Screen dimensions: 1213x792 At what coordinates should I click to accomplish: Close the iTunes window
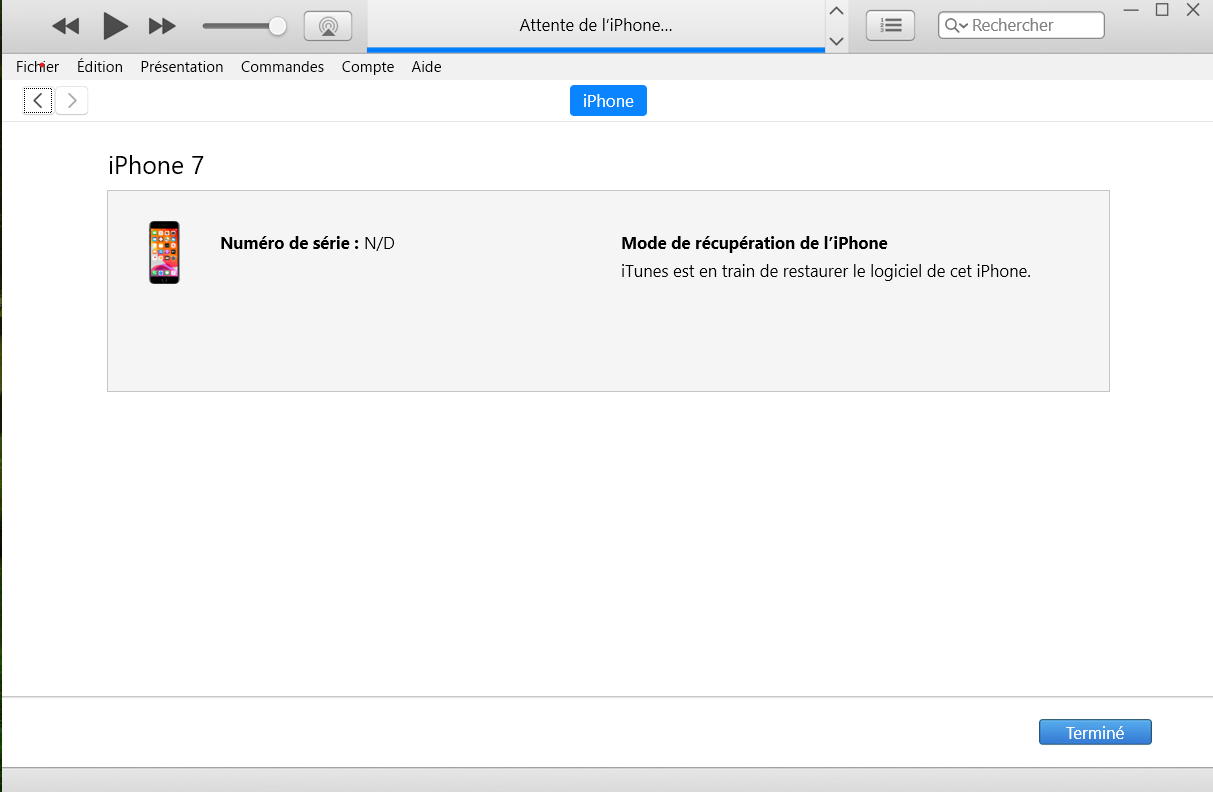(x=1192, y=10)
